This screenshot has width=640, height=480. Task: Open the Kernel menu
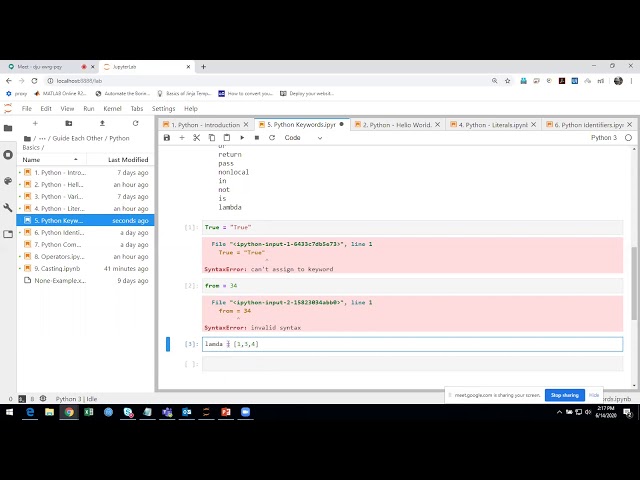click(112, 109)
